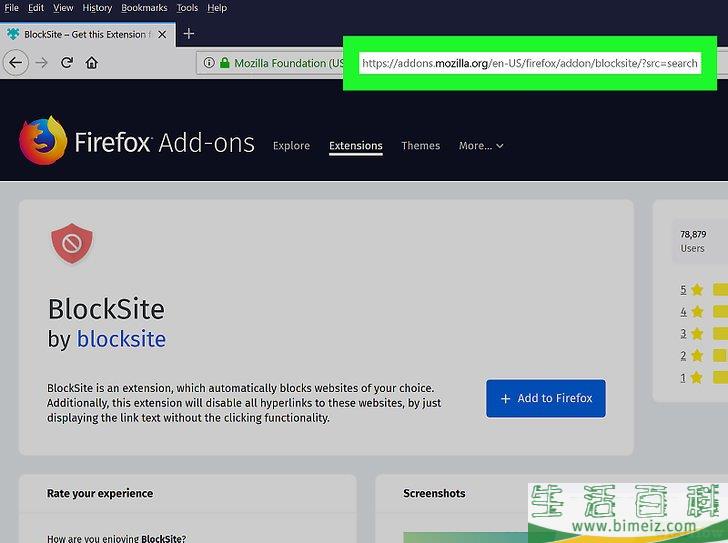Close the BlockSite tab

(x=162, y=34)
